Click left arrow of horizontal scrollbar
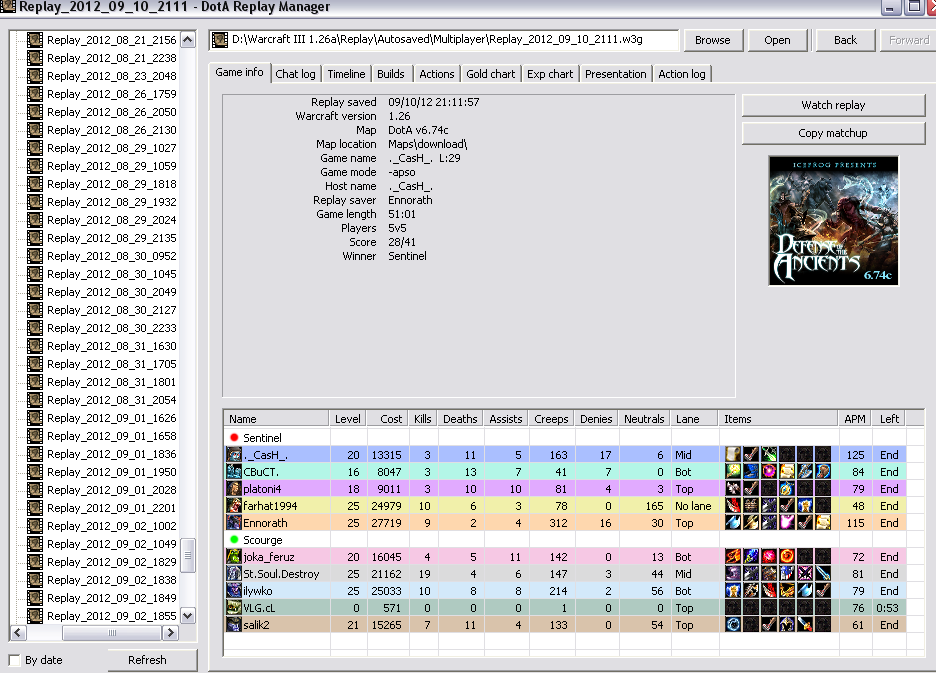The image size is (936, 673). (x=17, y=632)
